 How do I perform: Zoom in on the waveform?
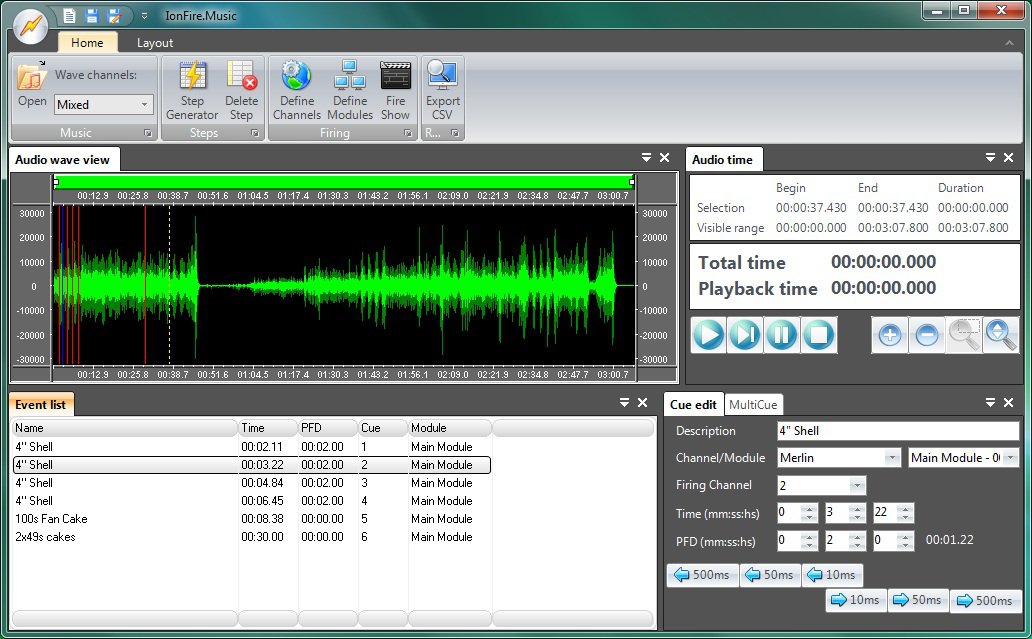[x=890, y=335]
